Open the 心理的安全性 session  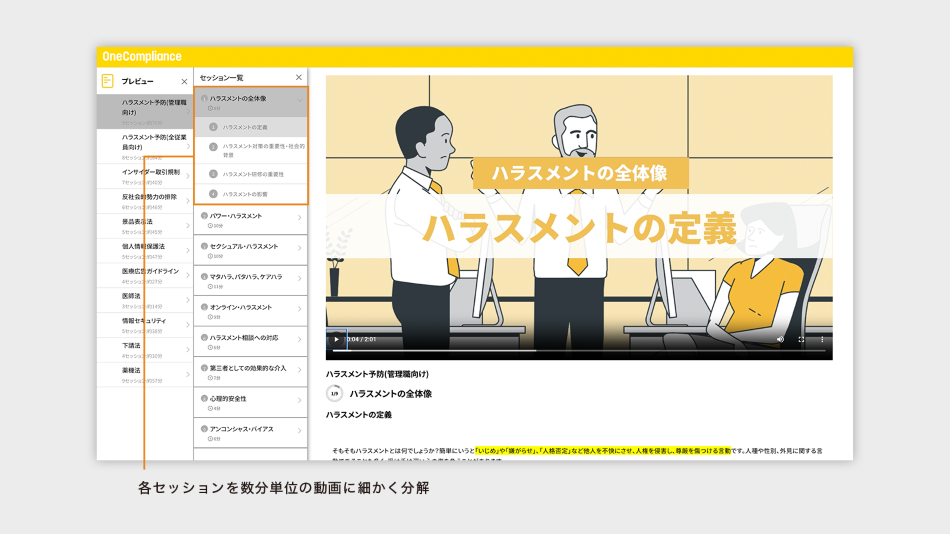point(250,401)
